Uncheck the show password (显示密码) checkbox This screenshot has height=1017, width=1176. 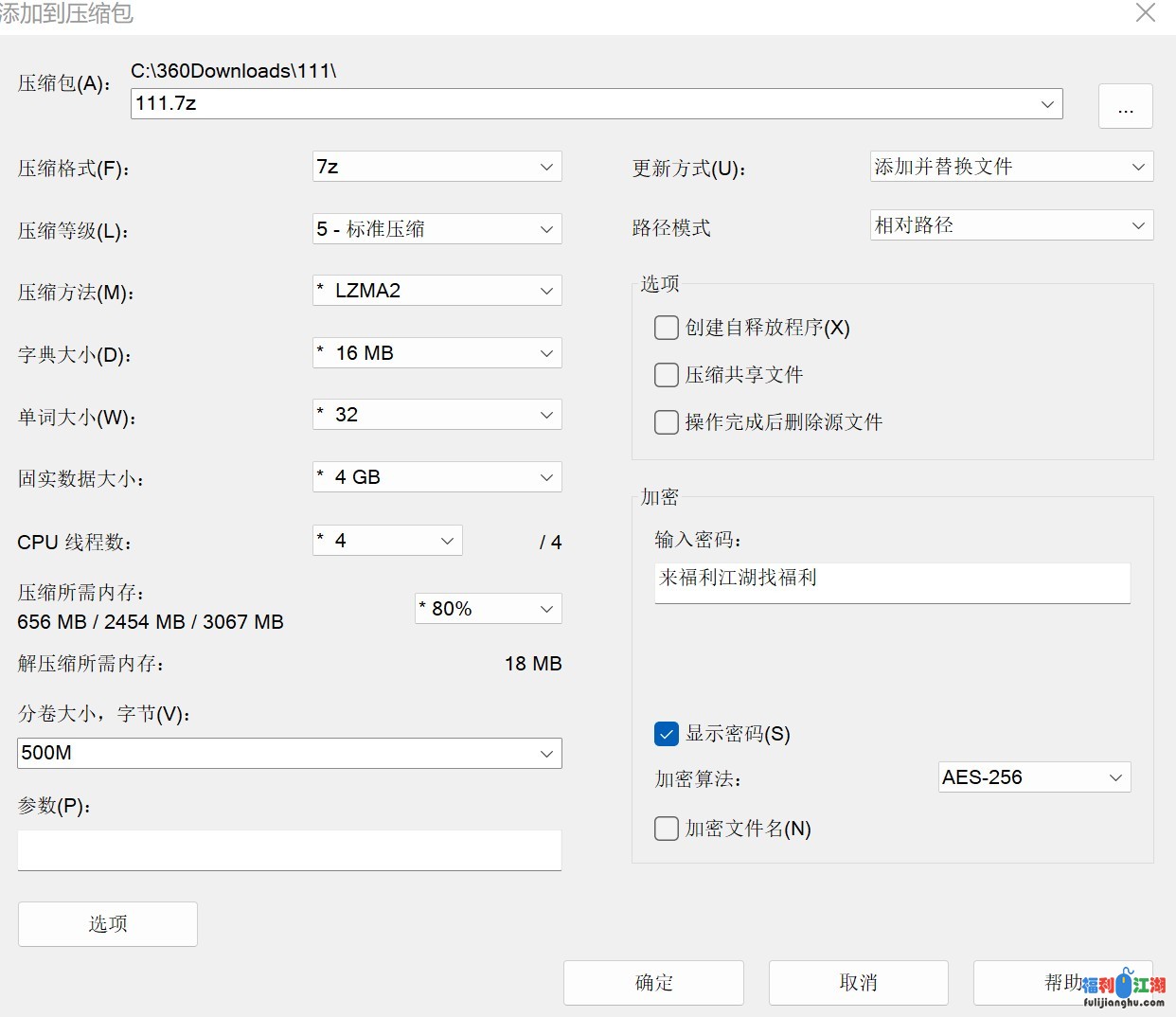tap(667, 734)
